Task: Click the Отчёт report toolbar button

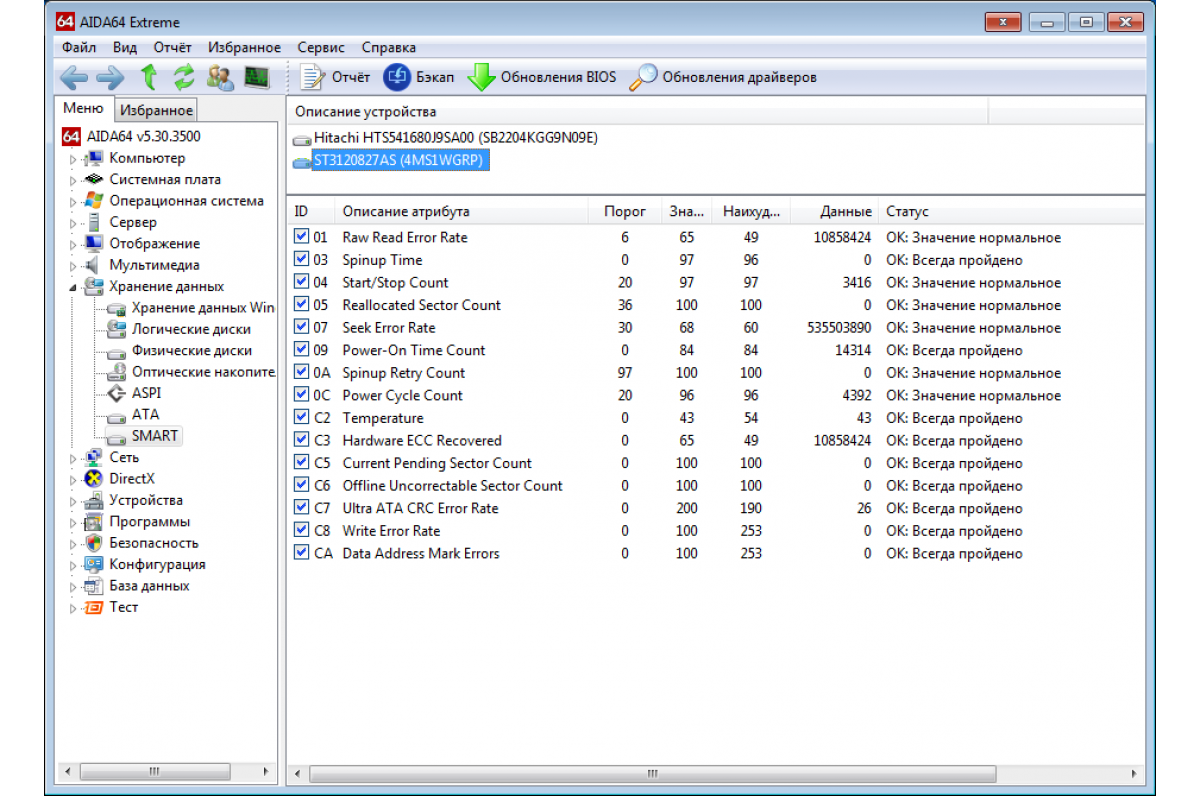Action: pyautogui.click(x=335, y=77)
